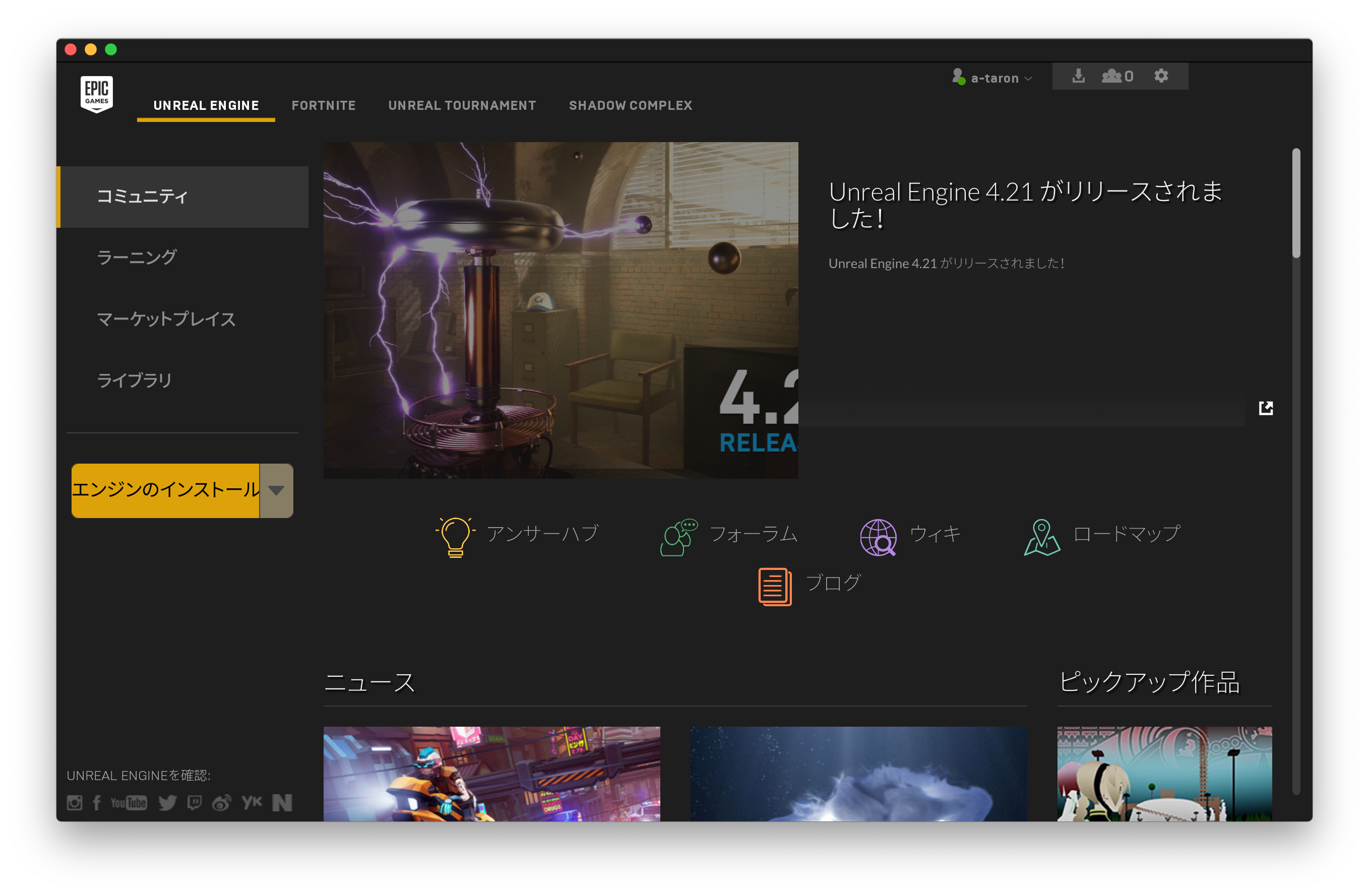Click the green fullscreen window button
The height and width of the screenshot is (896, 1369).
click(111, 49)
